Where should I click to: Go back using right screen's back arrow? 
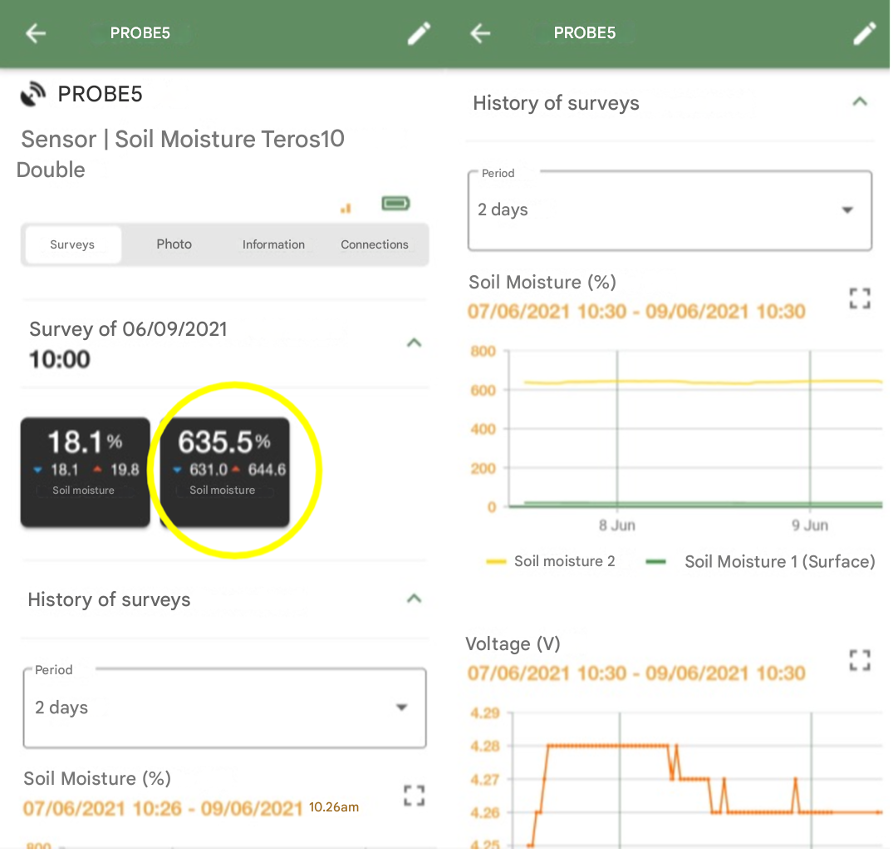tap(480, 33)
